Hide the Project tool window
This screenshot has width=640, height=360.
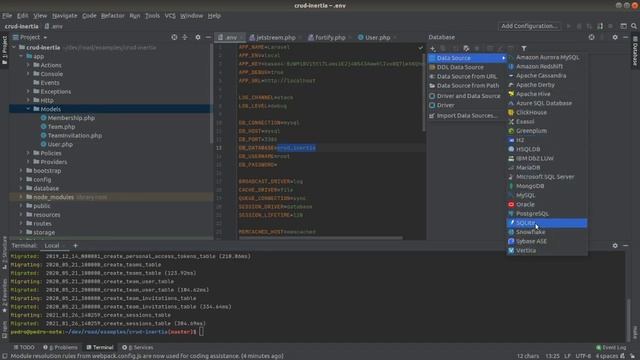coord(208,37)
